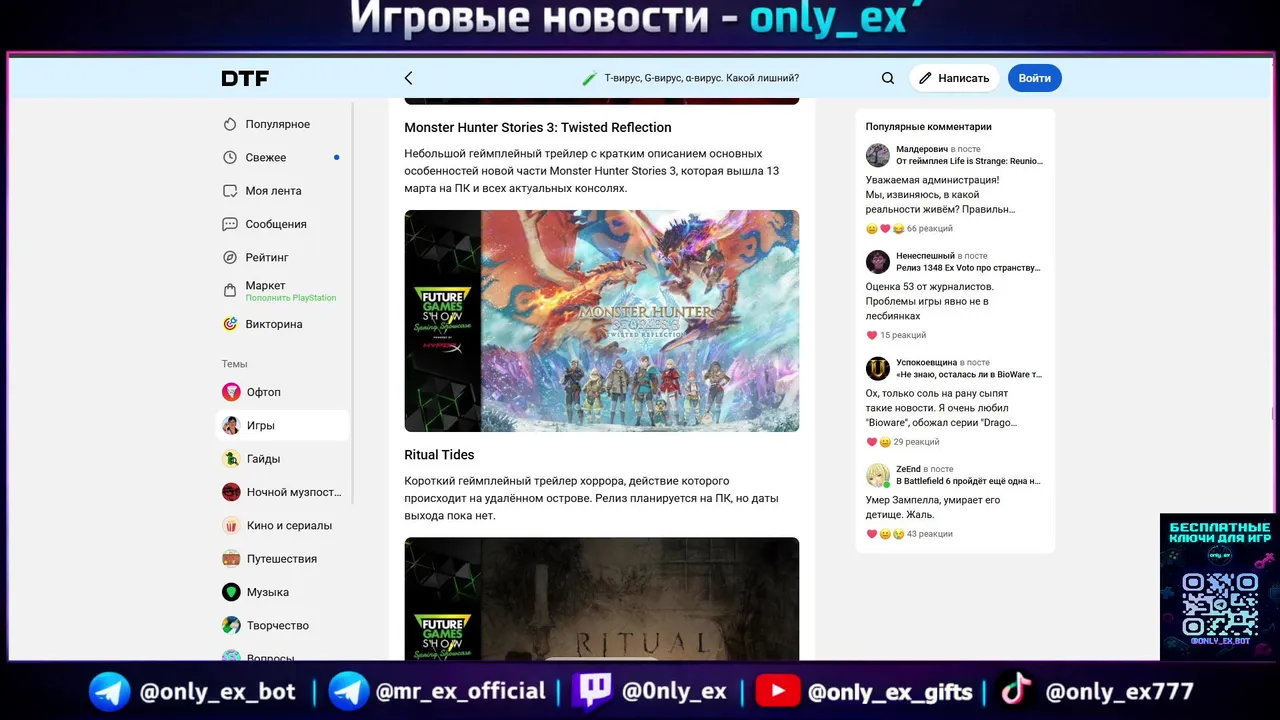
Task: Click the Умер Зампелла comment text
Action: pos(933,507)
